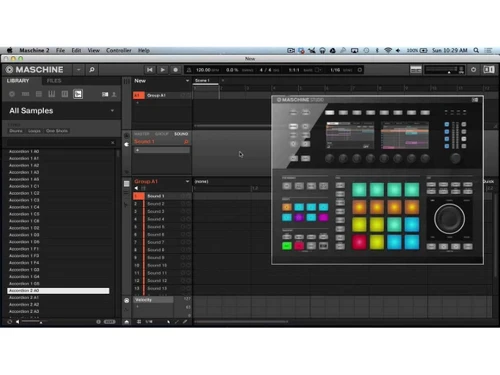Open the Group A1 pattern editor dropdown
Screen dimensions: 500x375
(x=187, y=181)
